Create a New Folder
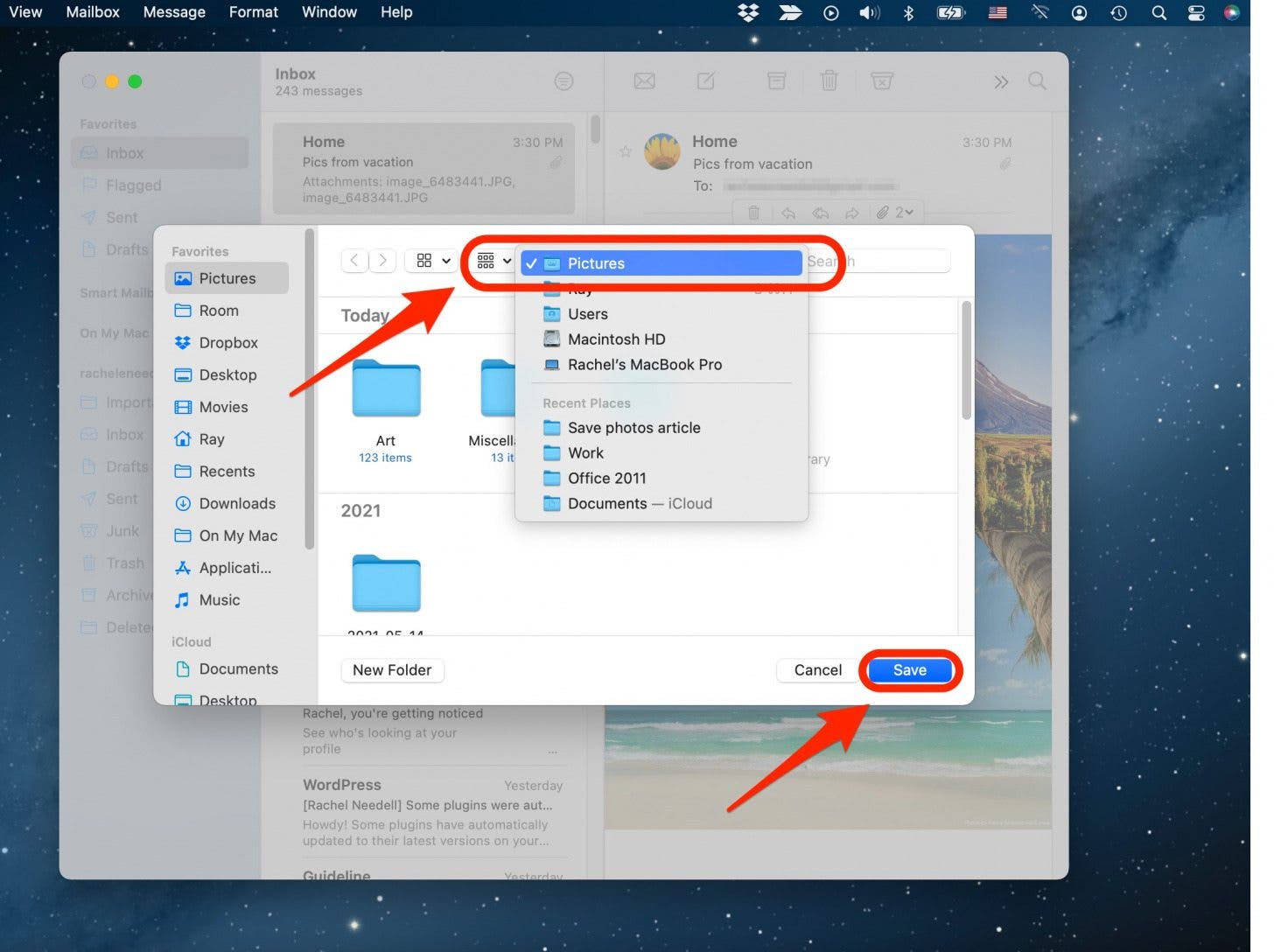1274x952 pixels. click(392, 670)
